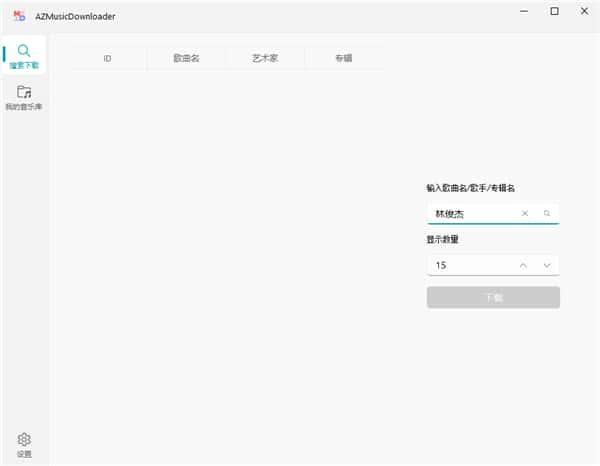Clear the search text with X icon
The height and width of the screenshot is (466, 600).
[x=525, y=213]
